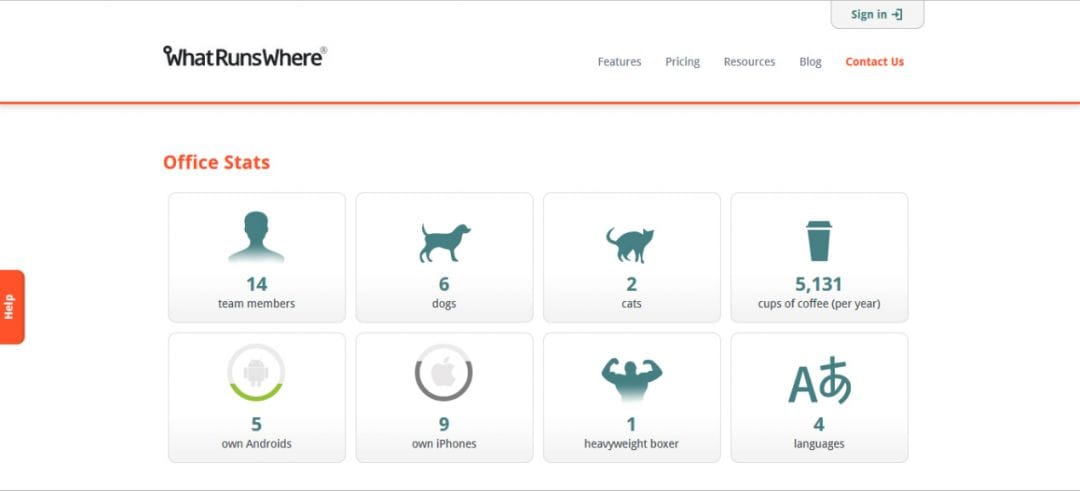Click the own iPhones label
Image resolution: width=1080 pixels, height=491 pixels.
[x=444, y=444]
